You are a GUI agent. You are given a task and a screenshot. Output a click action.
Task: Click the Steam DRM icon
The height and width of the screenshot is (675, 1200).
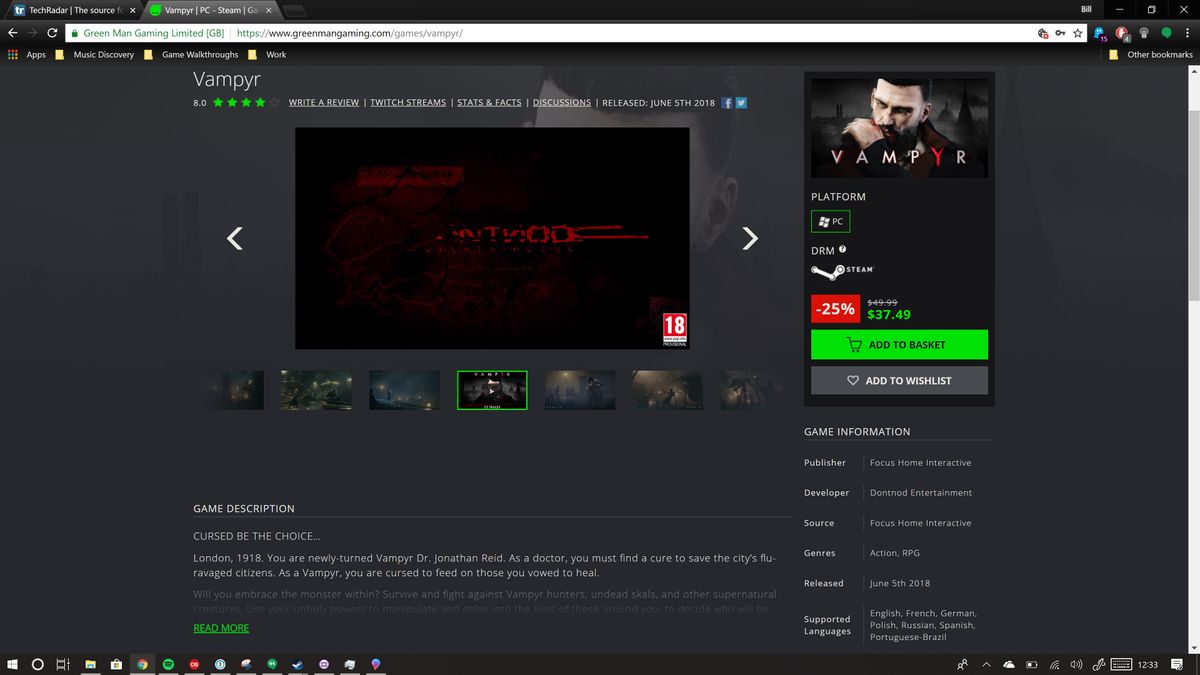tap(841, 269)
